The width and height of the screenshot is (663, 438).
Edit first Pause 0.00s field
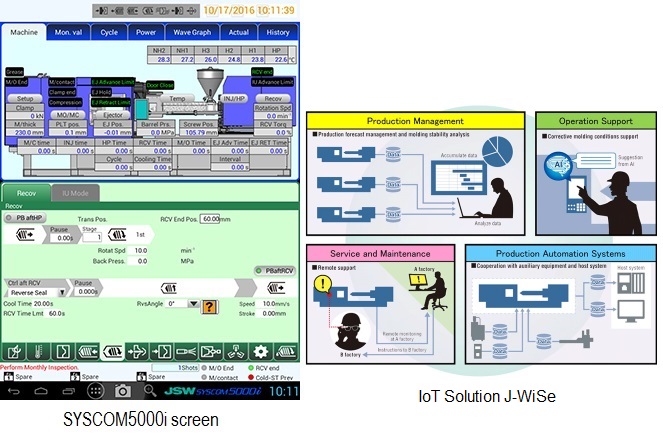coord(63,238)
